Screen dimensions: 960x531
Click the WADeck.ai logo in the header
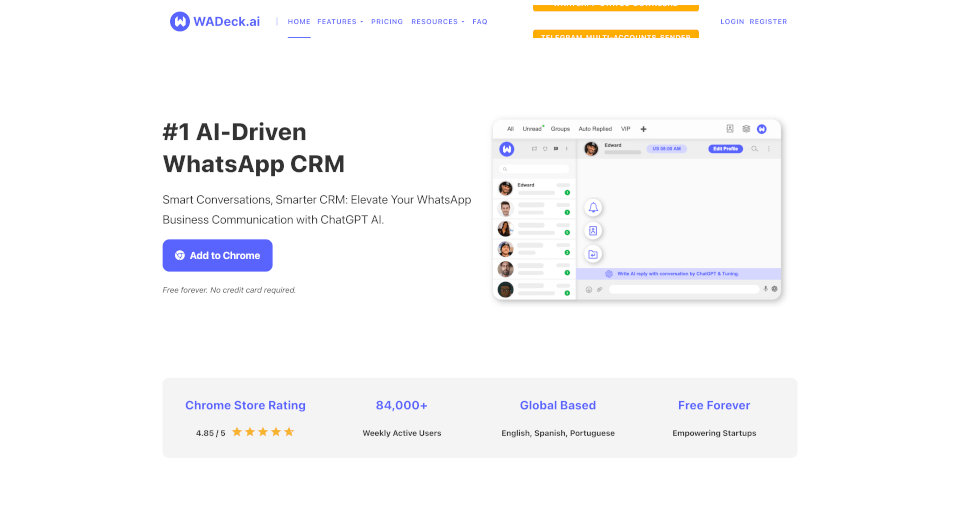[x=215, y=21]
